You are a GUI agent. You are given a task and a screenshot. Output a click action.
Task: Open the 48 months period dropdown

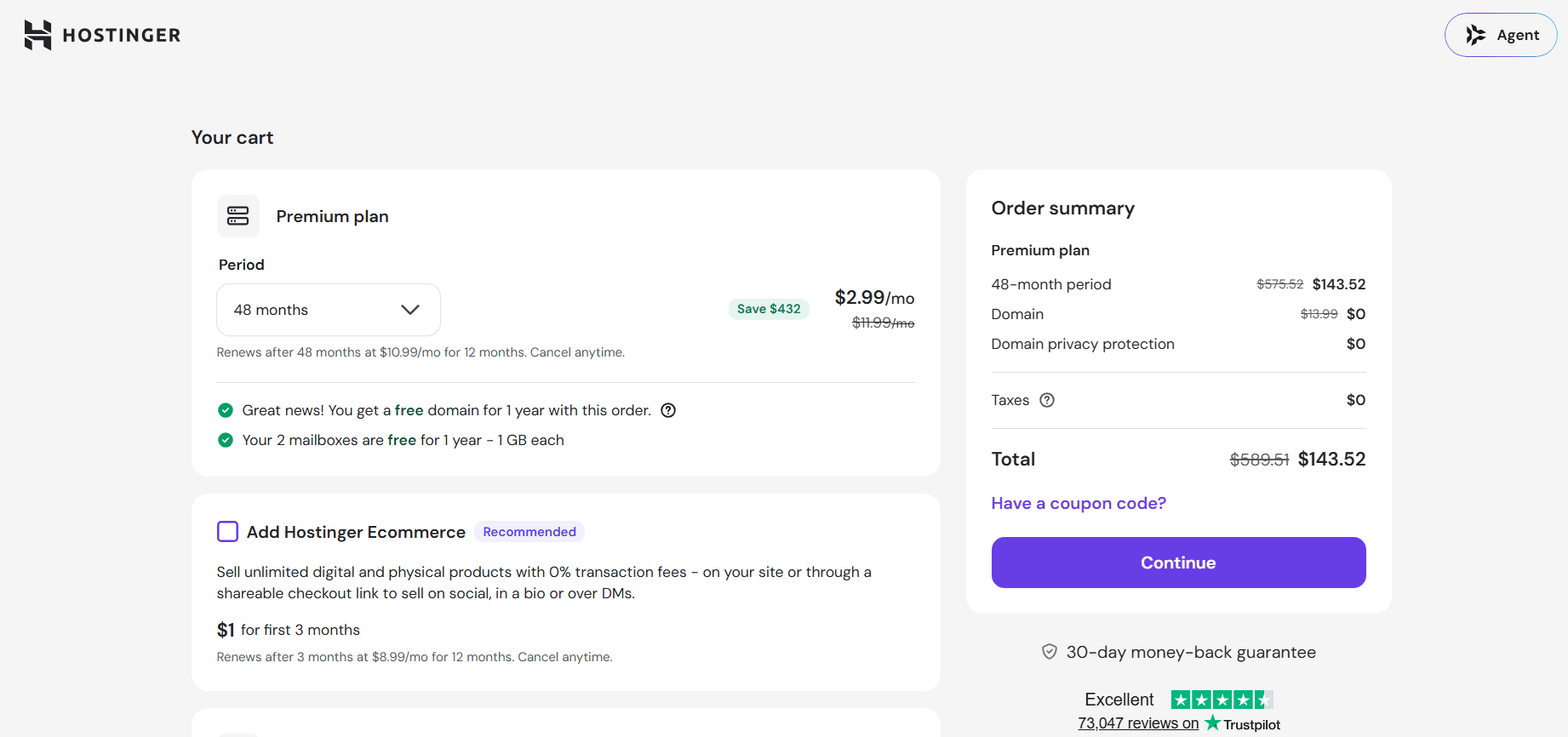[329, 310]
